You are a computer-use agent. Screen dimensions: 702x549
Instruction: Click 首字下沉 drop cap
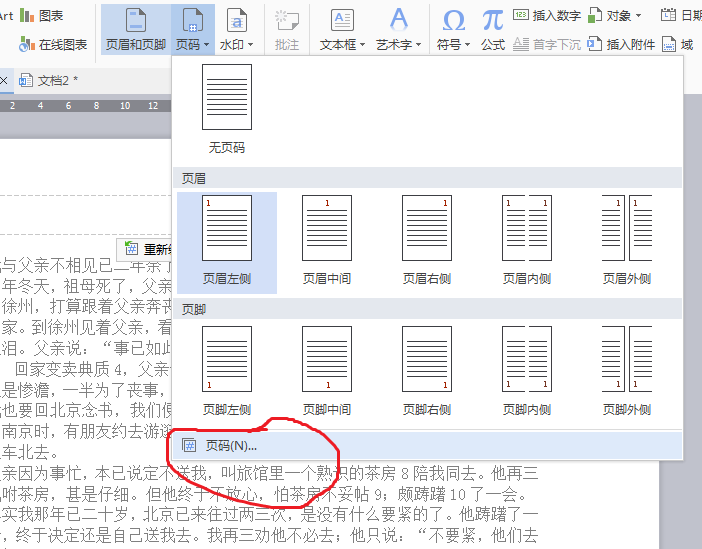pos(547,44)
